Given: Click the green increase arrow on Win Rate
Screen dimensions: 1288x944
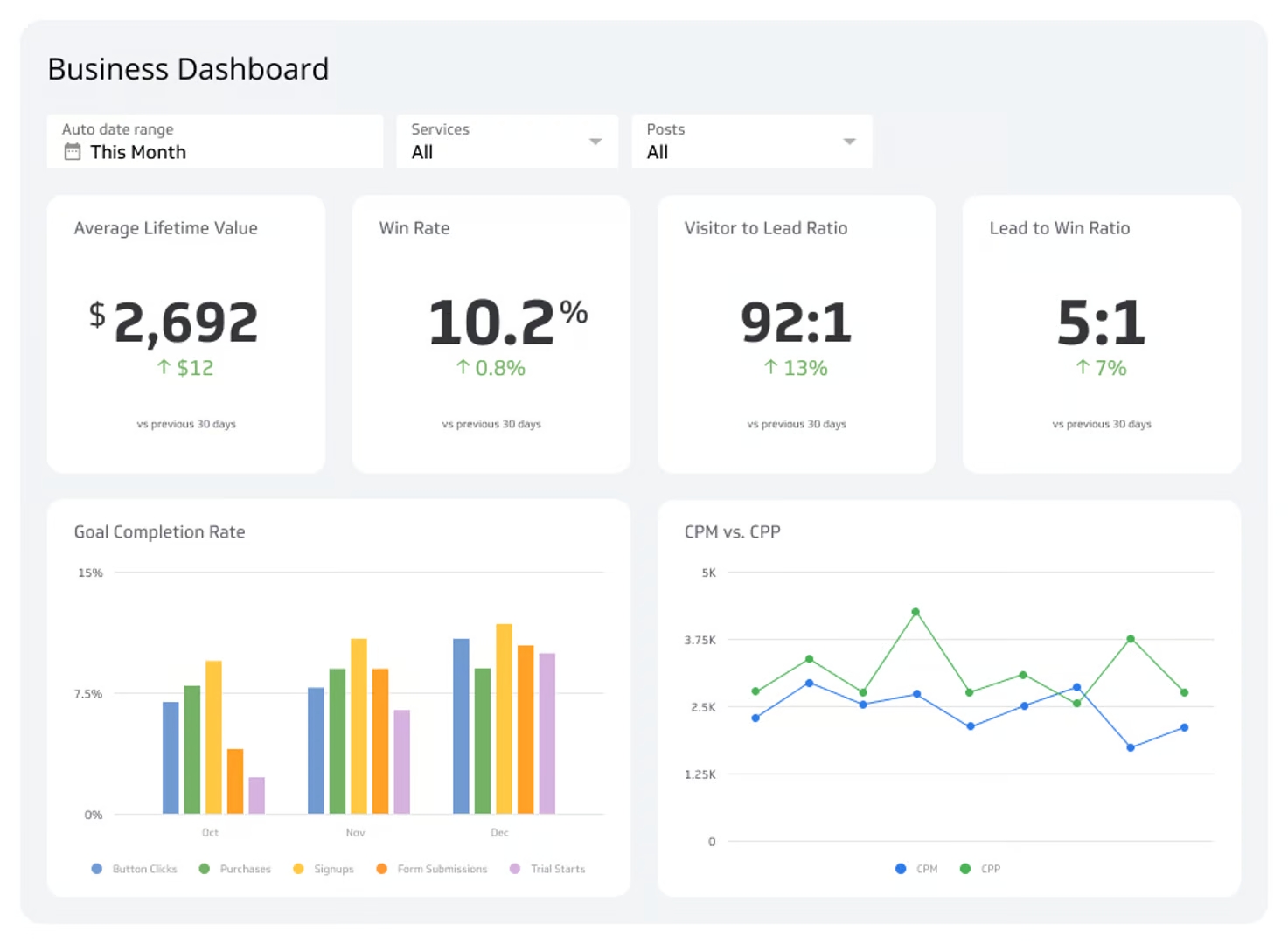Looking at the screenshot, I should [462, 368].
